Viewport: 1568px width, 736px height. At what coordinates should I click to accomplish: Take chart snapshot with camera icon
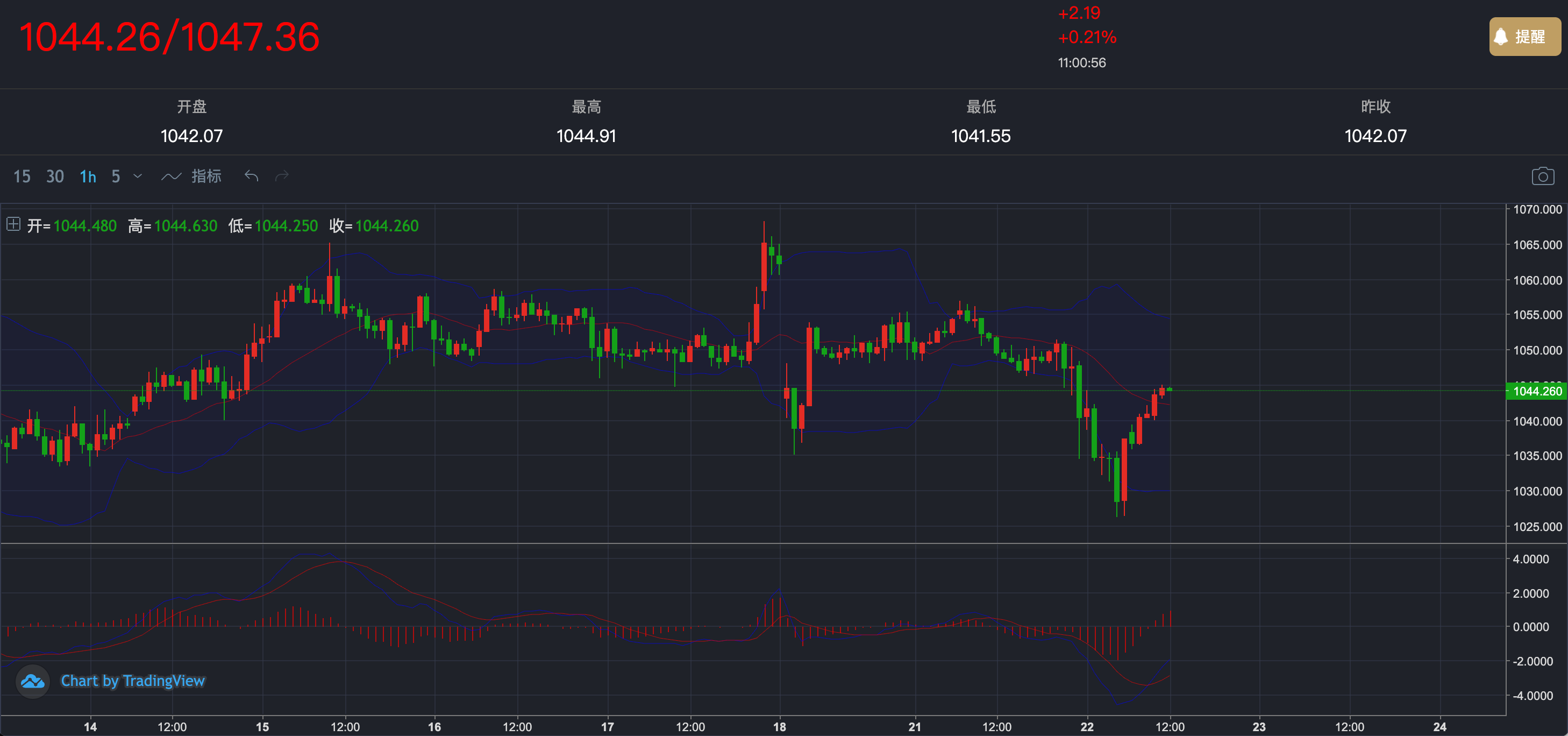click(1542, 176)
